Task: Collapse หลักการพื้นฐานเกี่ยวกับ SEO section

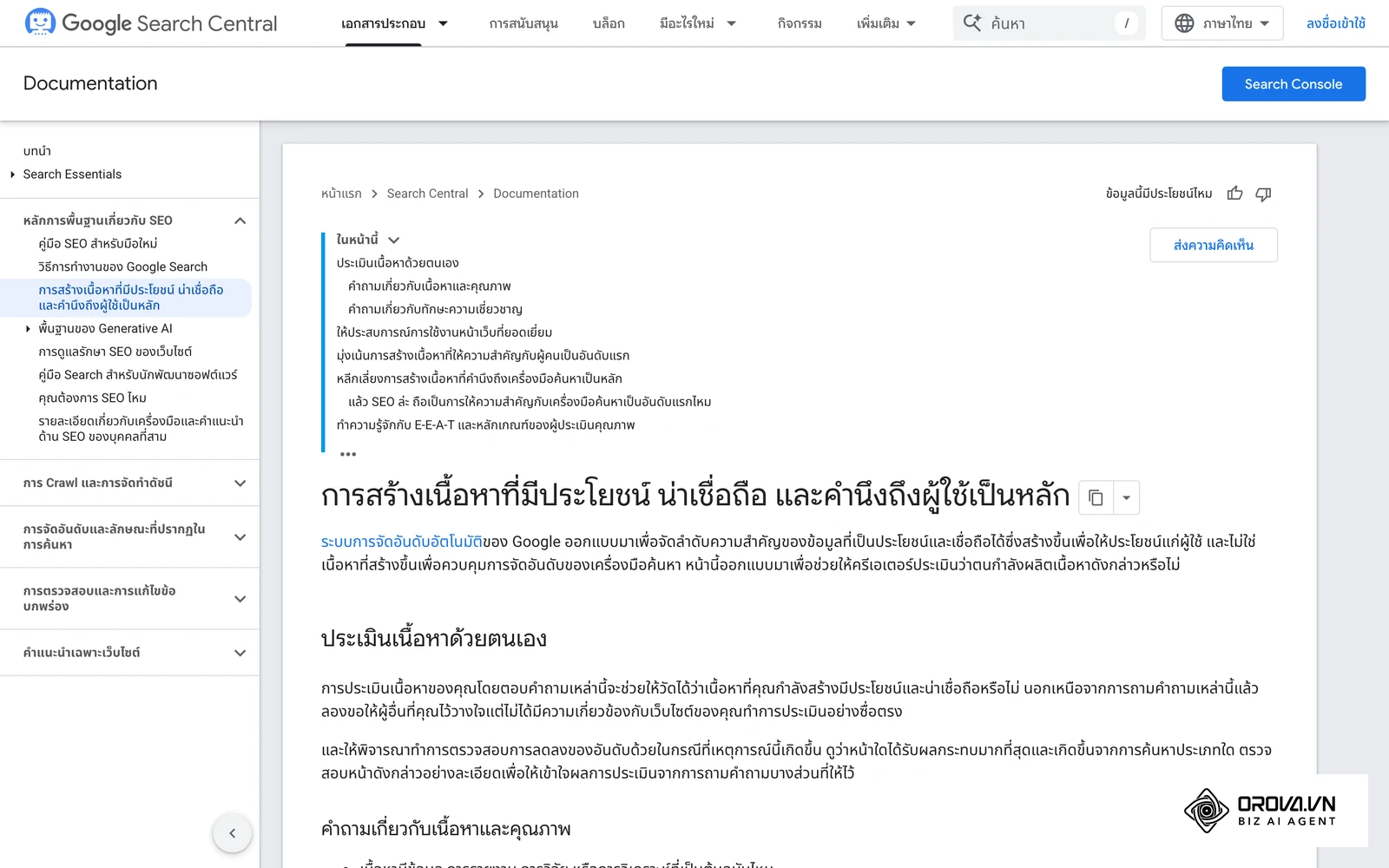Action: pos(240,220)
